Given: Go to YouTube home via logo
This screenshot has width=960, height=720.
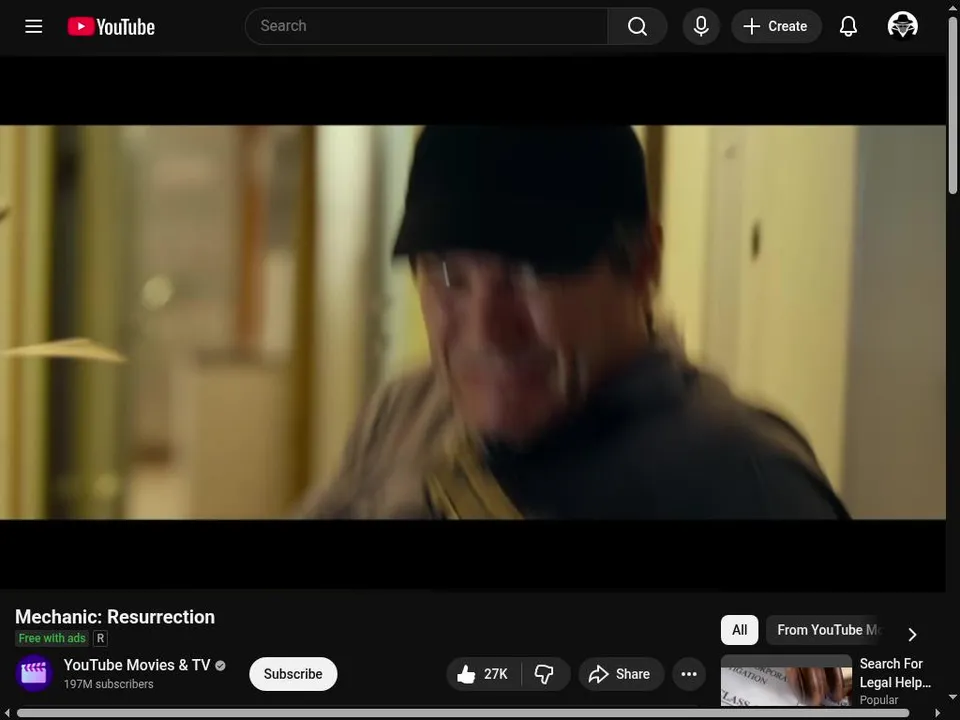Looking at the screenshot, I should pos(111,26).
